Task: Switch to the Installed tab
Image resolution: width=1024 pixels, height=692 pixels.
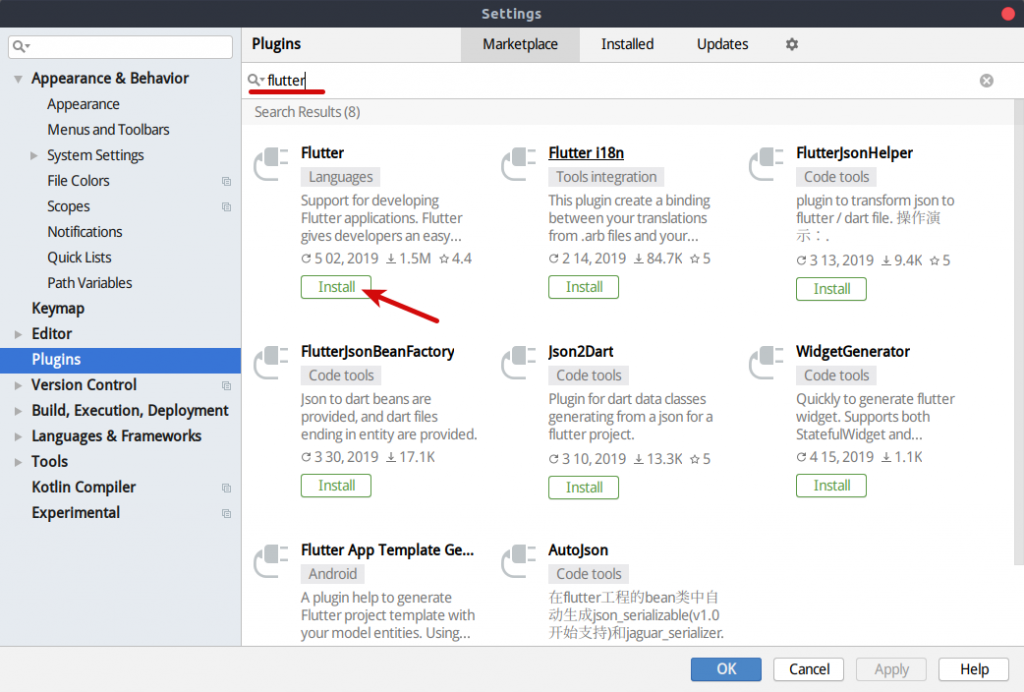Action: (627, 44)
